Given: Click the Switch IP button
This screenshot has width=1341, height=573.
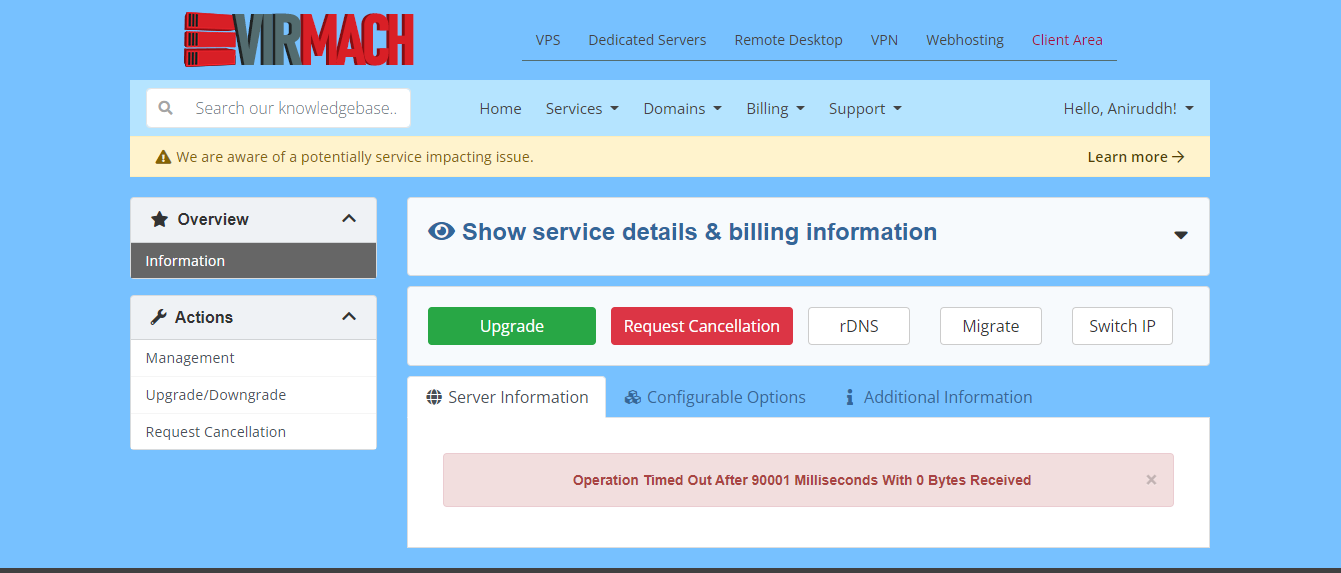Looking at the screenshot, I should click(1122, 326).
